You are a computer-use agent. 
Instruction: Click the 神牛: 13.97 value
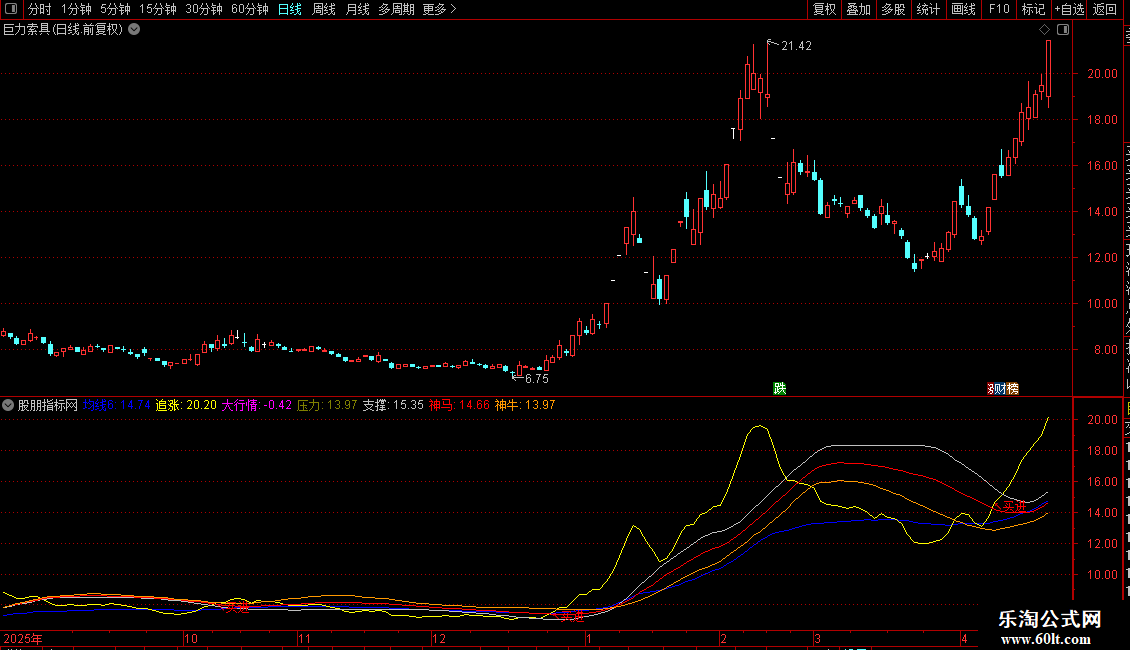(x=525, y=405)
